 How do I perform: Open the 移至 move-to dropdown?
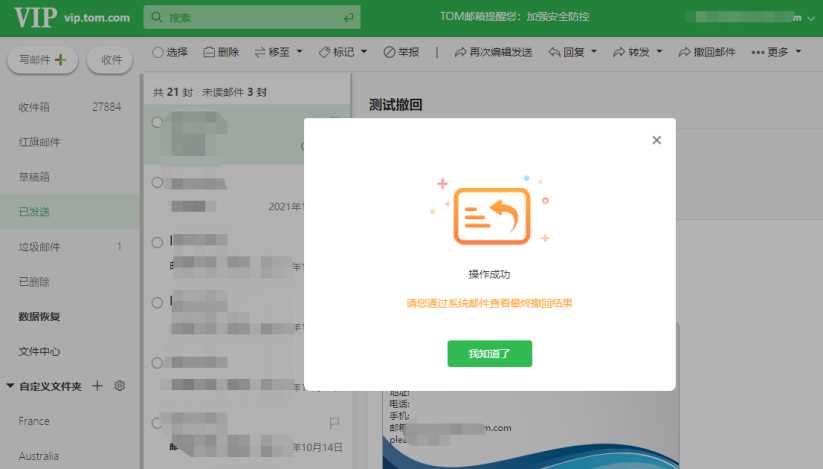(x=278, y=52)
